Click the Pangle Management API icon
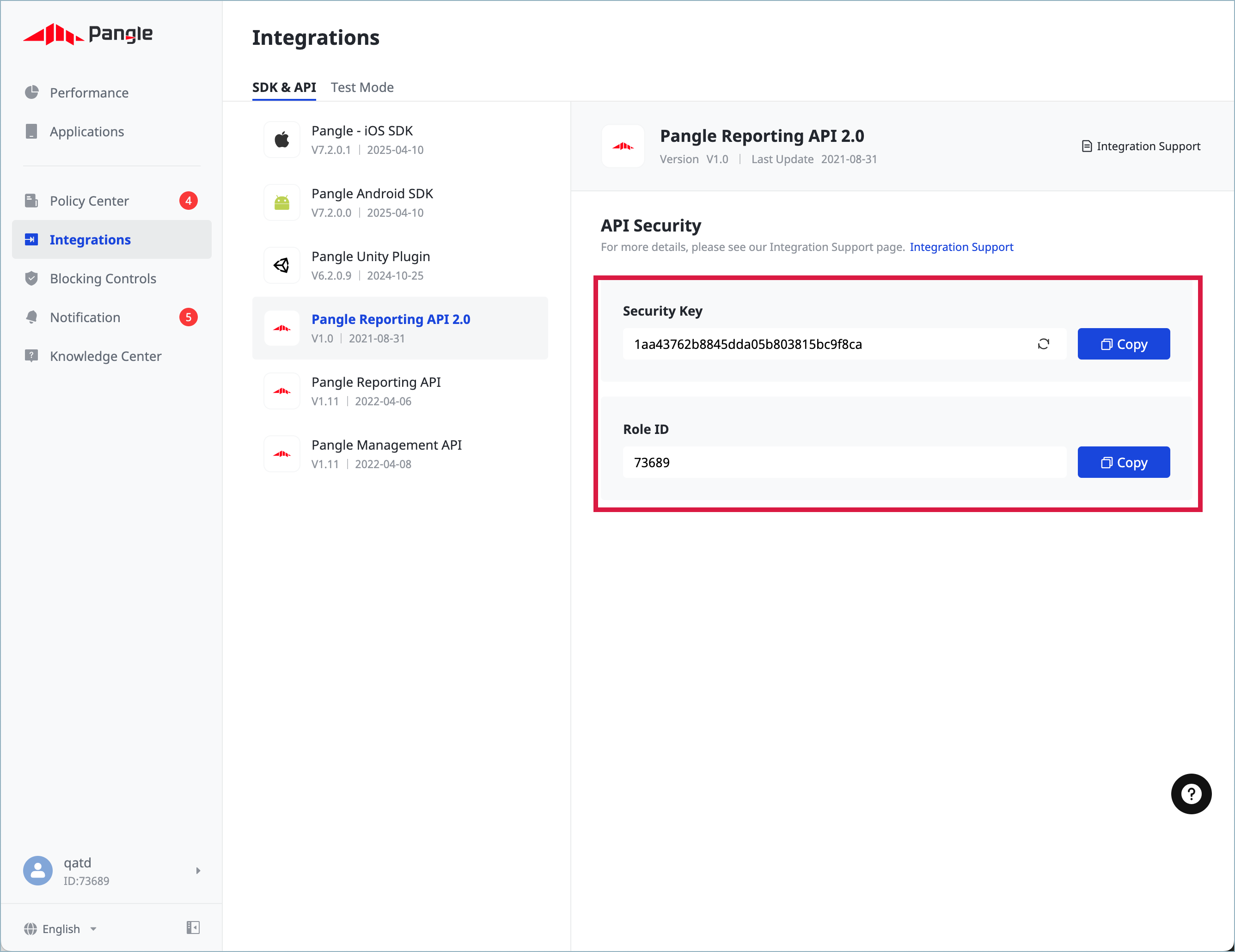The image size is (1235, 952). (281, 453)
